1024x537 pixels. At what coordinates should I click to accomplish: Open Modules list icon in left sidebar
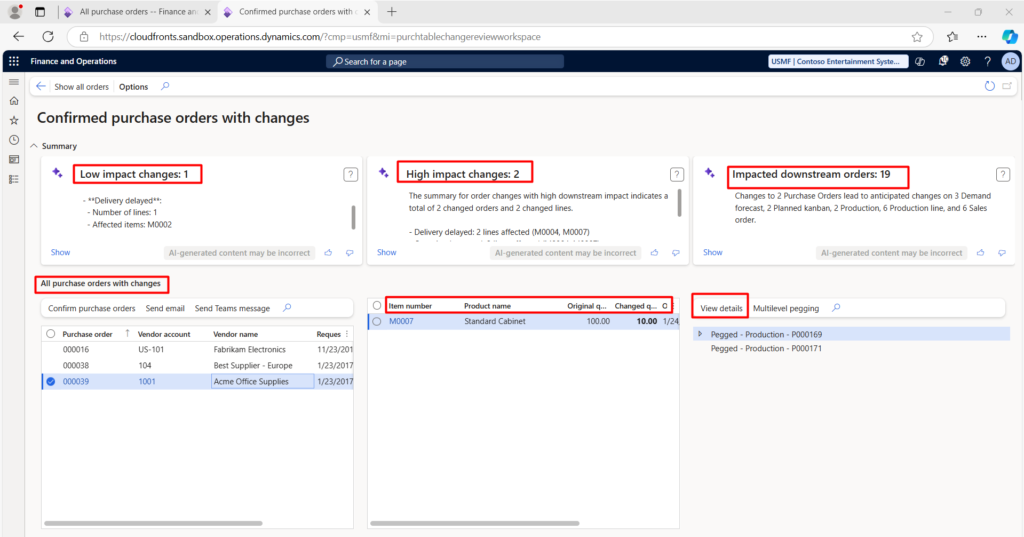[14, 179]
